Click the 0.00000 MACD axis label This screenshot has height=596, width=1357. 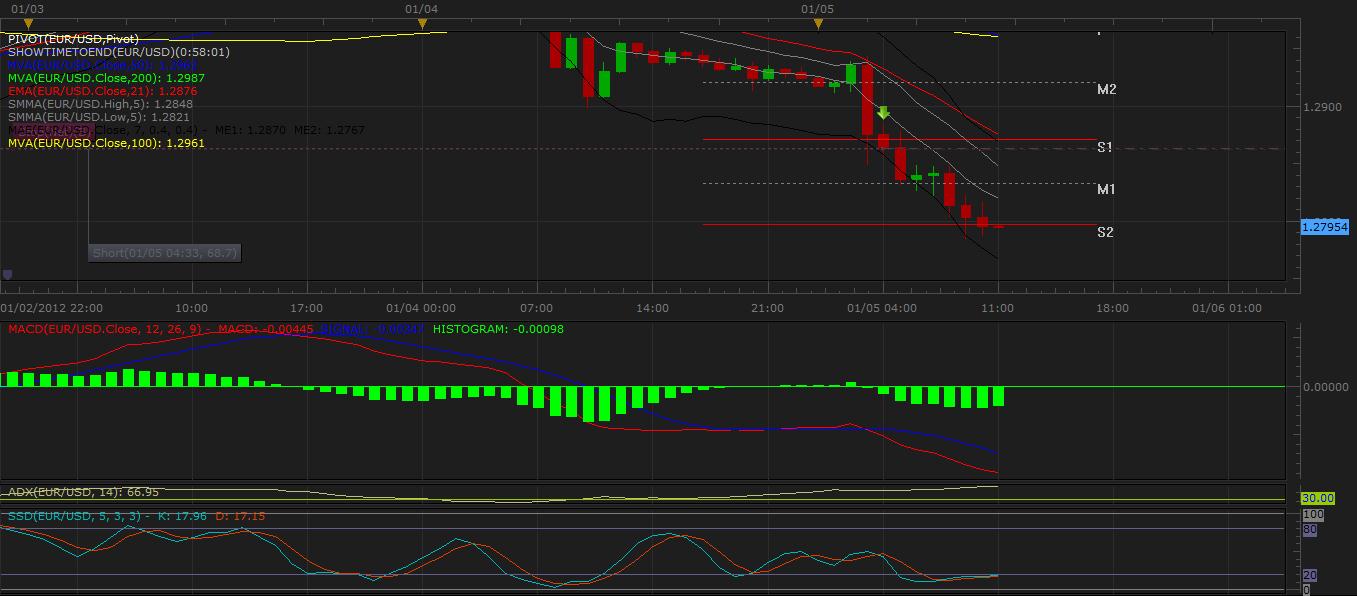click(1326, 386)
